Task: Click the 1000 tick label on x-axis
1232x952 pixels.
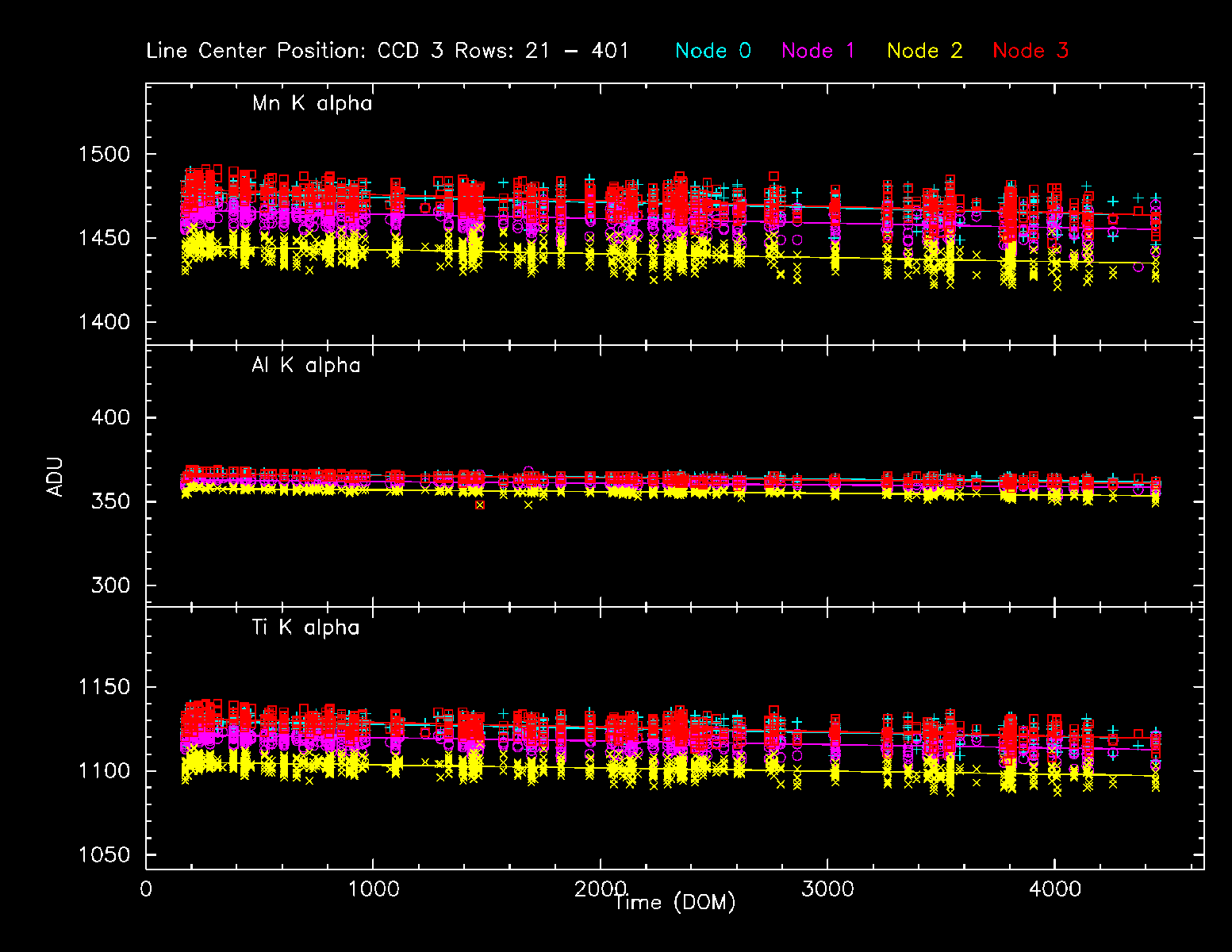Action: tap(373, 889)
